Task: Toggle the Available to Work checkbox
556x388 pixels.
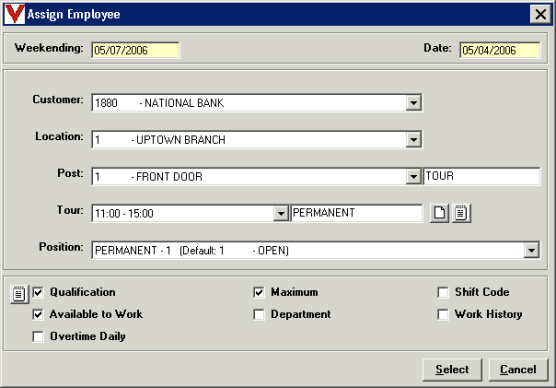Action: [x=38, y=314]
